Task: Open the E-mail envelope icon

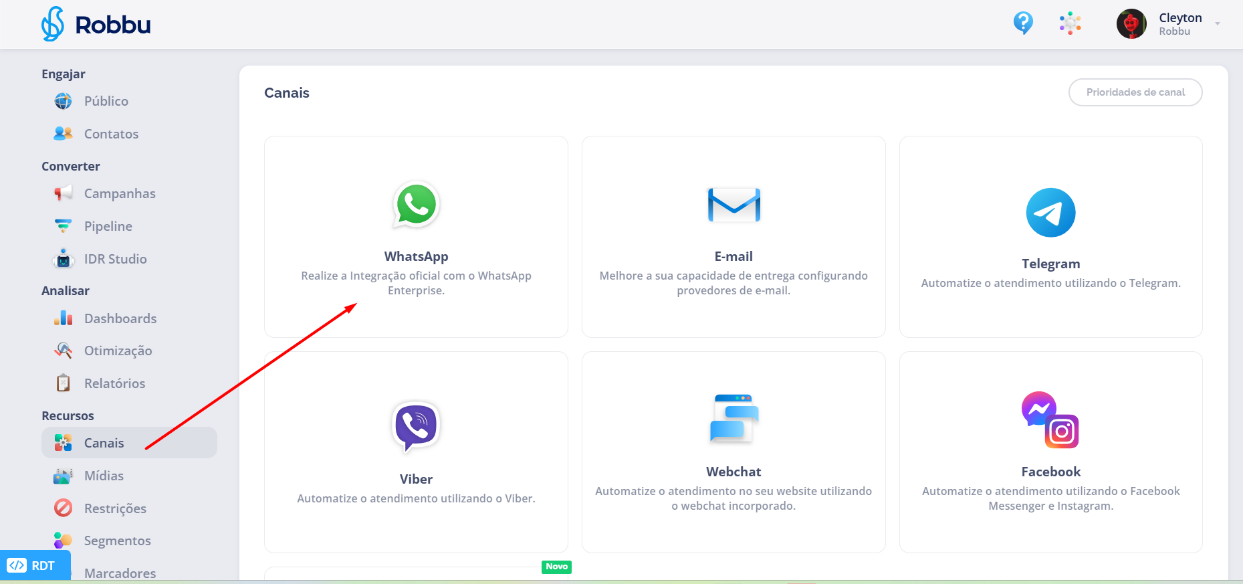Action: (x=733, y=205)
